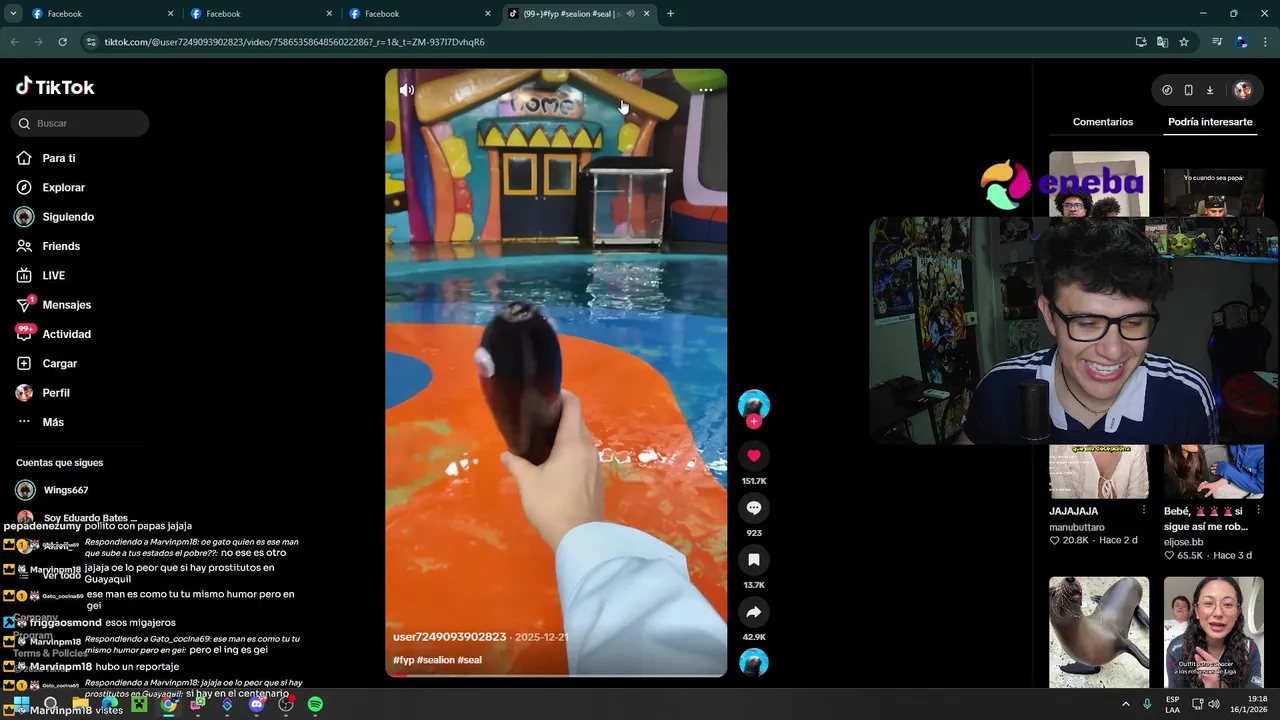Mute the video with the speaker icon

click(x=407, y=90)
